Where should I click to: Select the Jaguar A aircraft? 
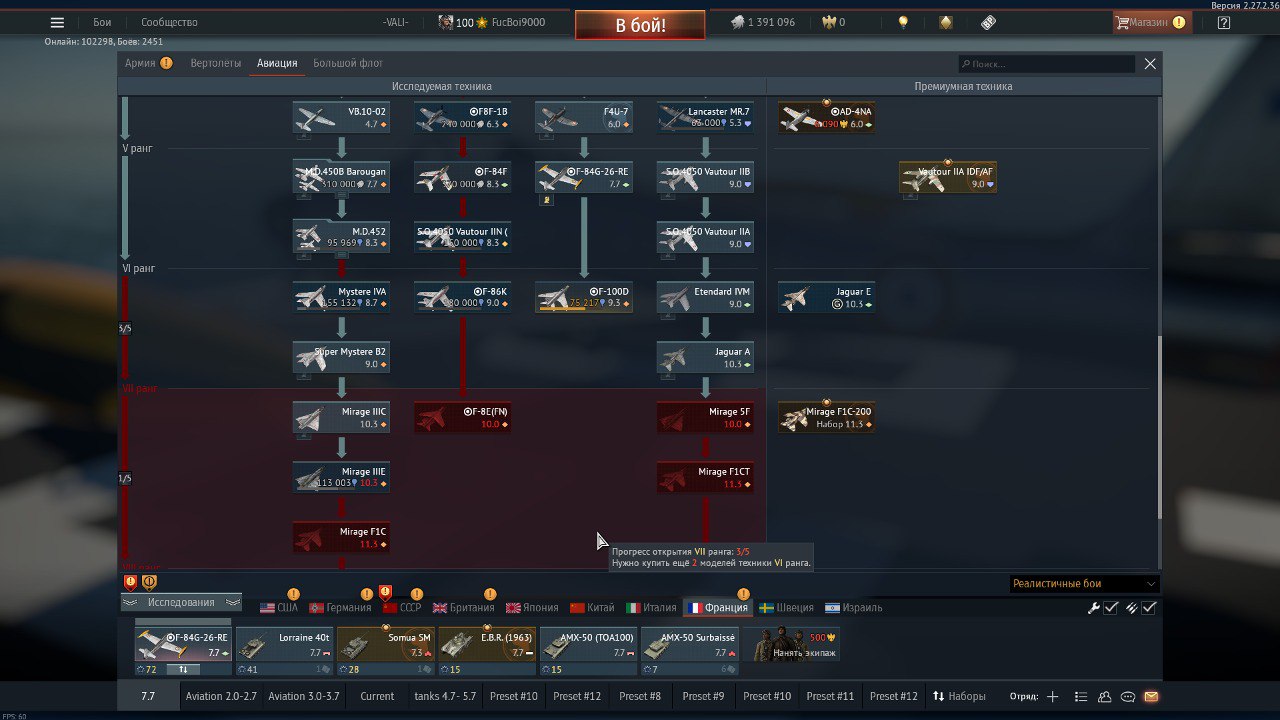tap(705, 358)
